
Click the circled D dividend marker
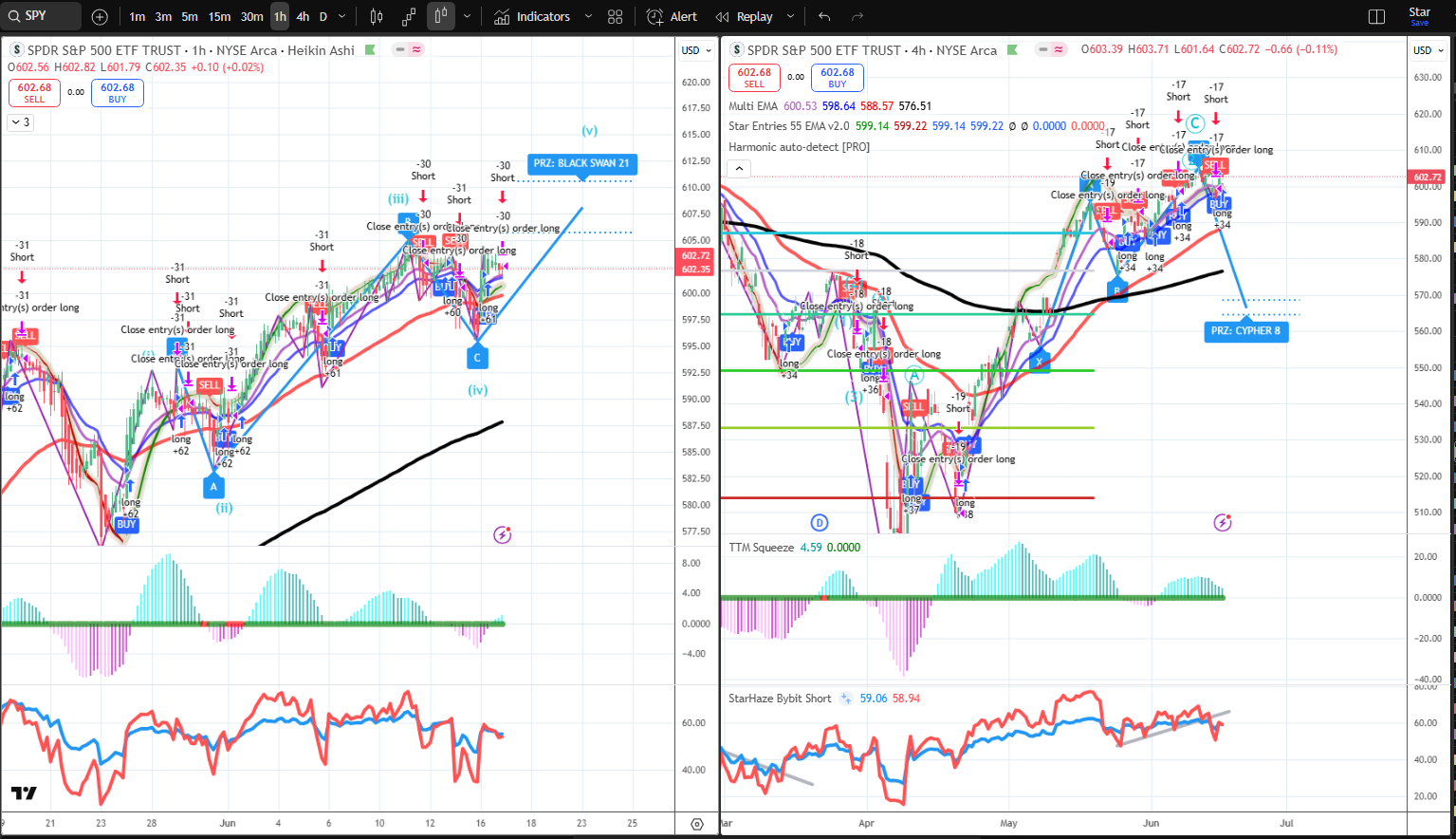click(x=820, y=522)
